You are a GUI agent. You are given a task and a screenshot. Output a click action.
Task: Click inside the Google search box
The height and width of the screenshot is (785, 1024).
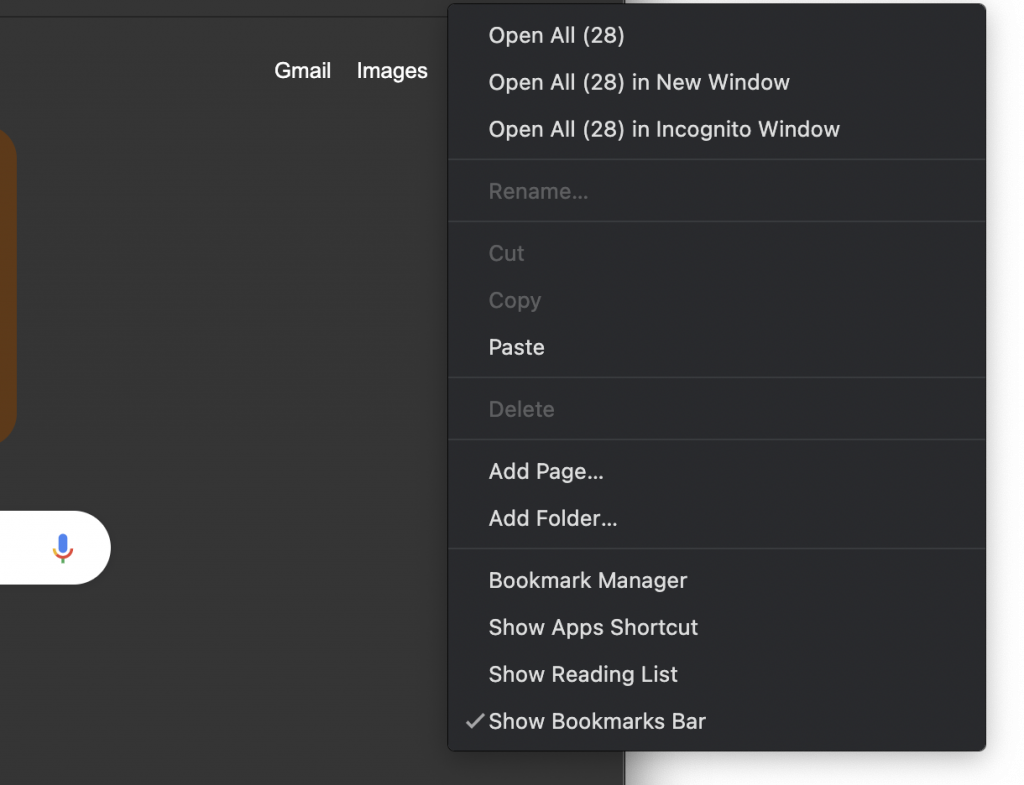(x=20, y=548)
